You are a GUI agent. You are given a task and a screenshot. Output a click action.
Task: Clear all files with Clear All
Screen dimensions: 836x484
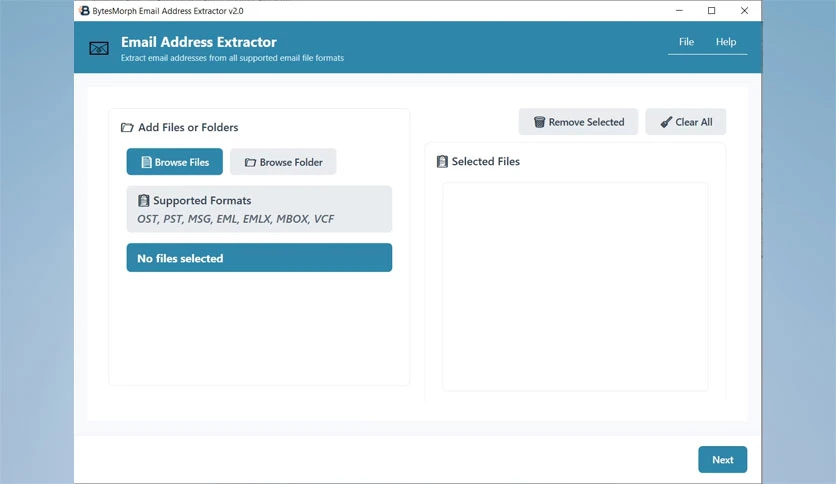click(x=686, y=122)
